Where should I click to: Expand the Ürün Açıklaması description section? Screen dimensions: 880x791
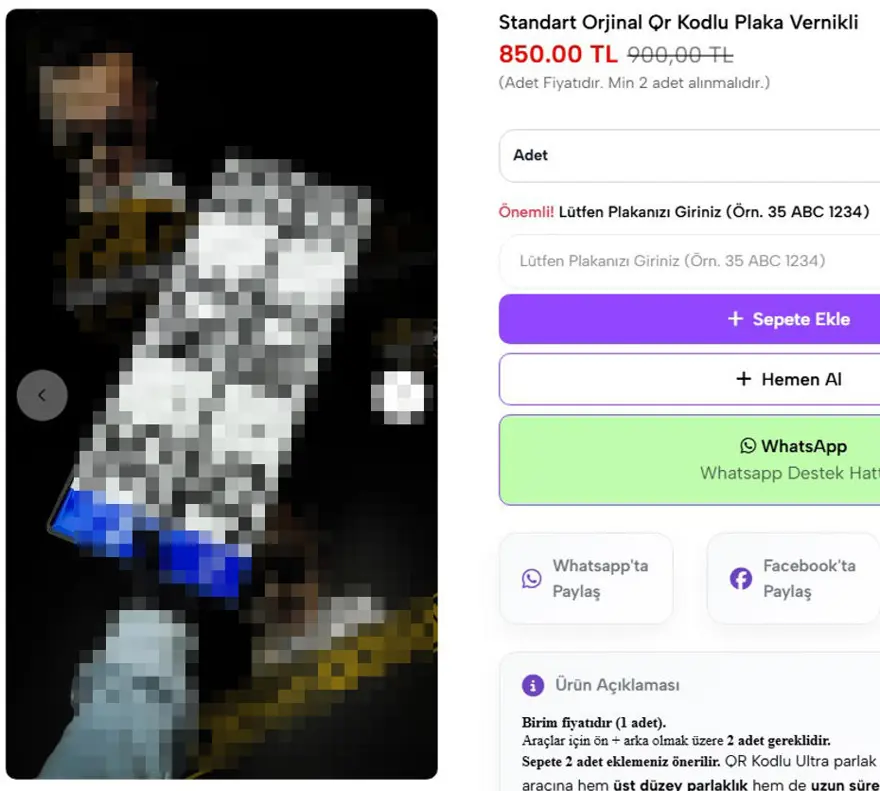[x=617, y=685]
